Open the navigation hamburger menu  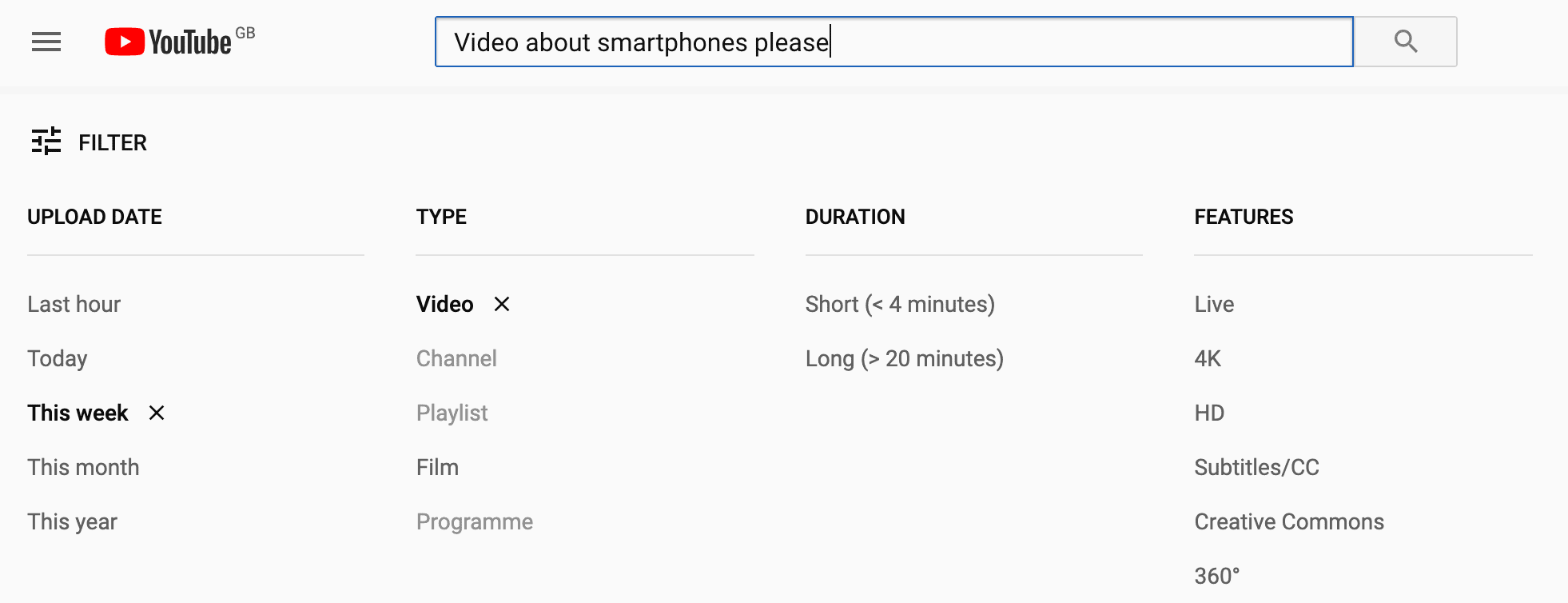(x=45, y=42)
